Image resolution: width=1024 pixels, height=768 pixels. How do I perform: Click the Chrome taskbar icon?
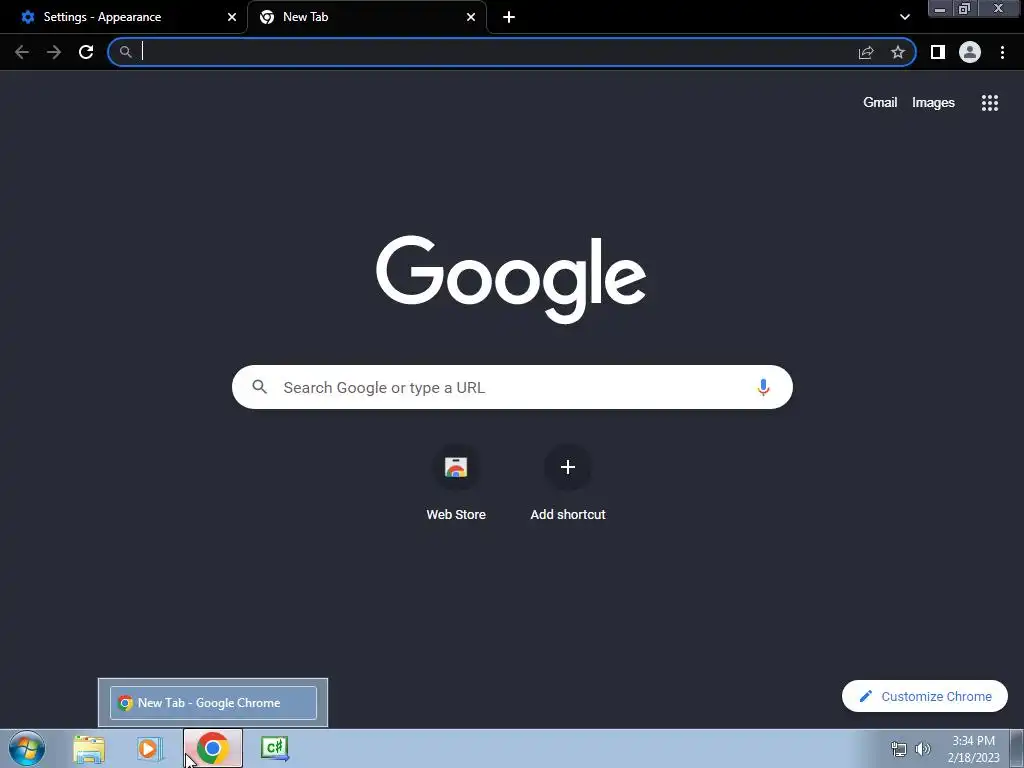click(213, 748)
